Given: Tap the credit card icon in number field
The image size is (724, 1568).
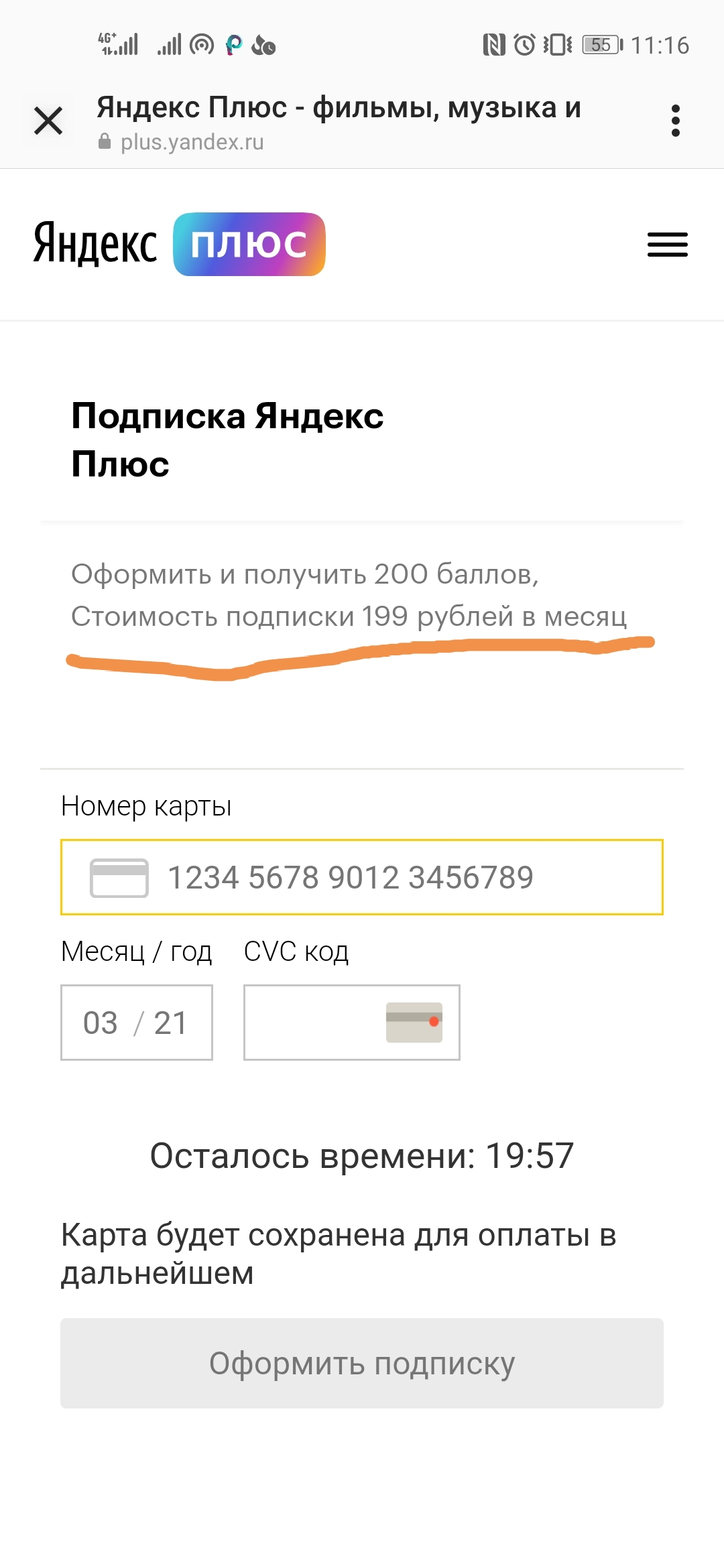Looking at the screenshot, I should point(119,877).
